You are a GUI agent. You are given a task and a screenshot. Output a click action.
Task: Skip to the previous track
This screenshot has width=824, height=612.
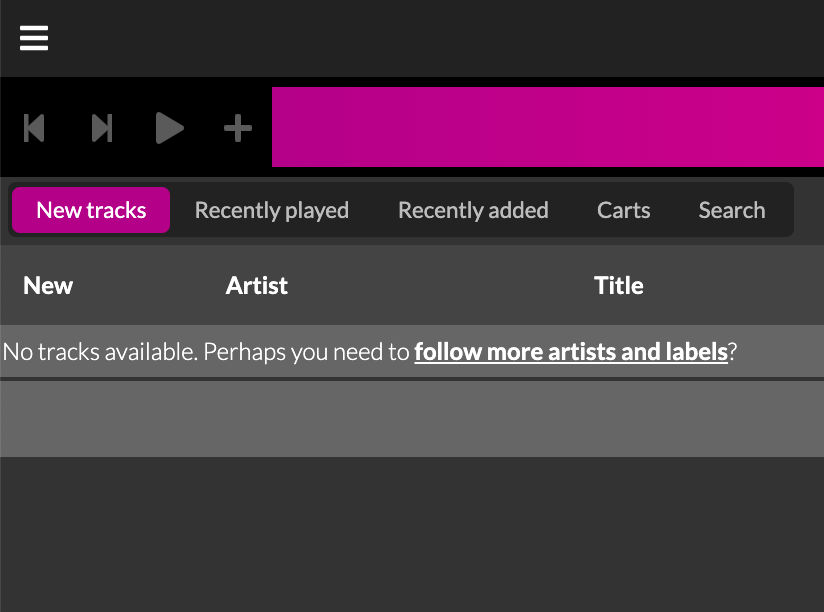pos(34,128)
